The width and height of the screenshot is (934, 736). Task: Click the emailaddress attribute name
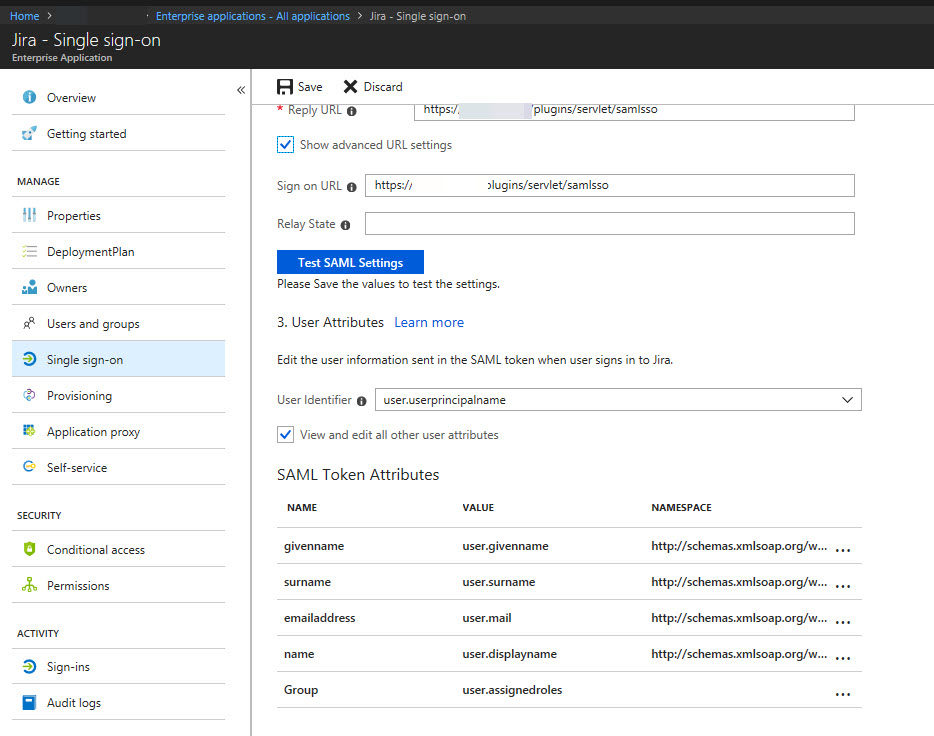point(319,618)
